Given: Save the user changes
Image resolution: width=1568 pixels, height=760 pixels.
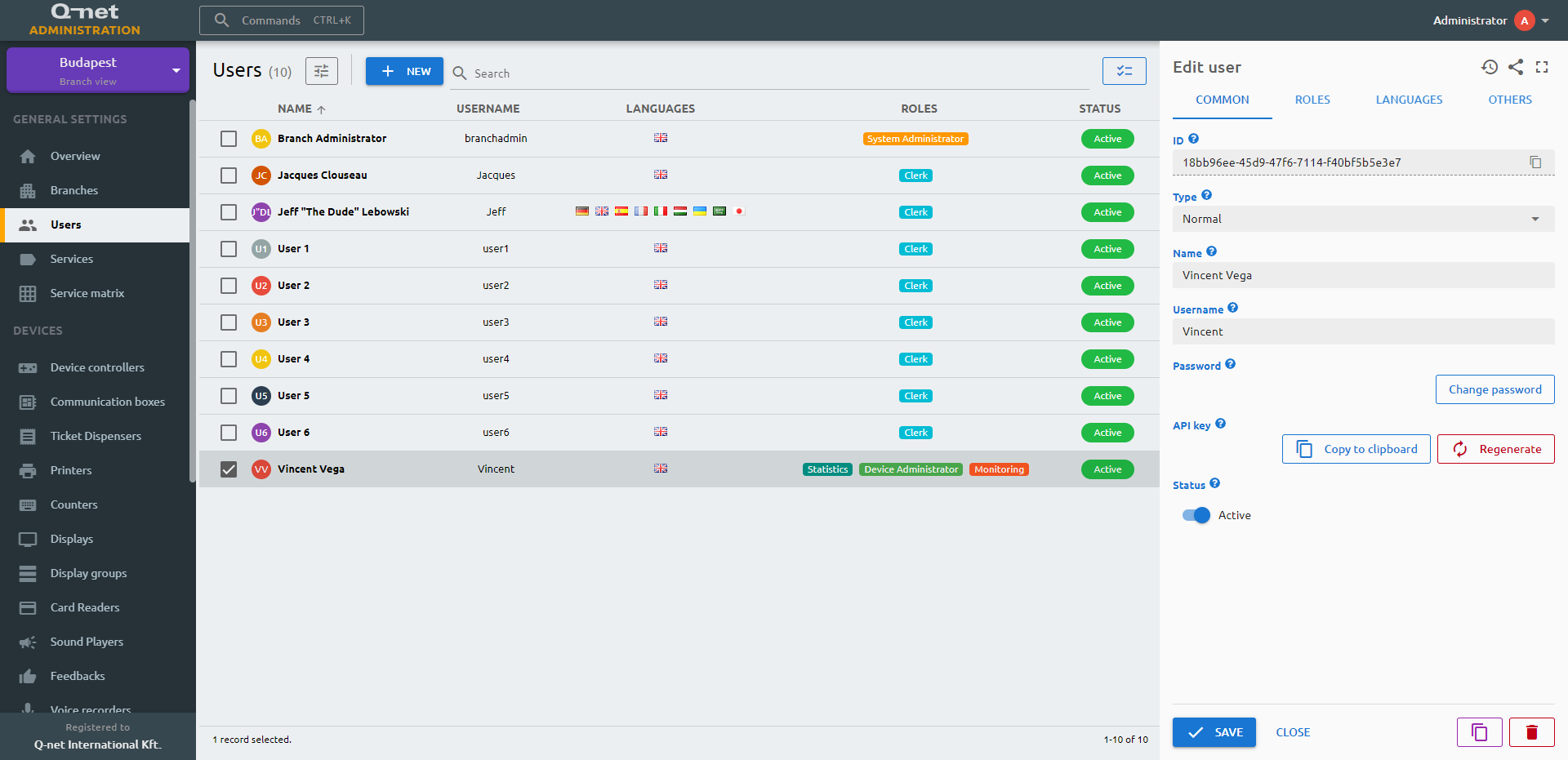Looking at the screenshot, I should click(x=1214, y=732).
